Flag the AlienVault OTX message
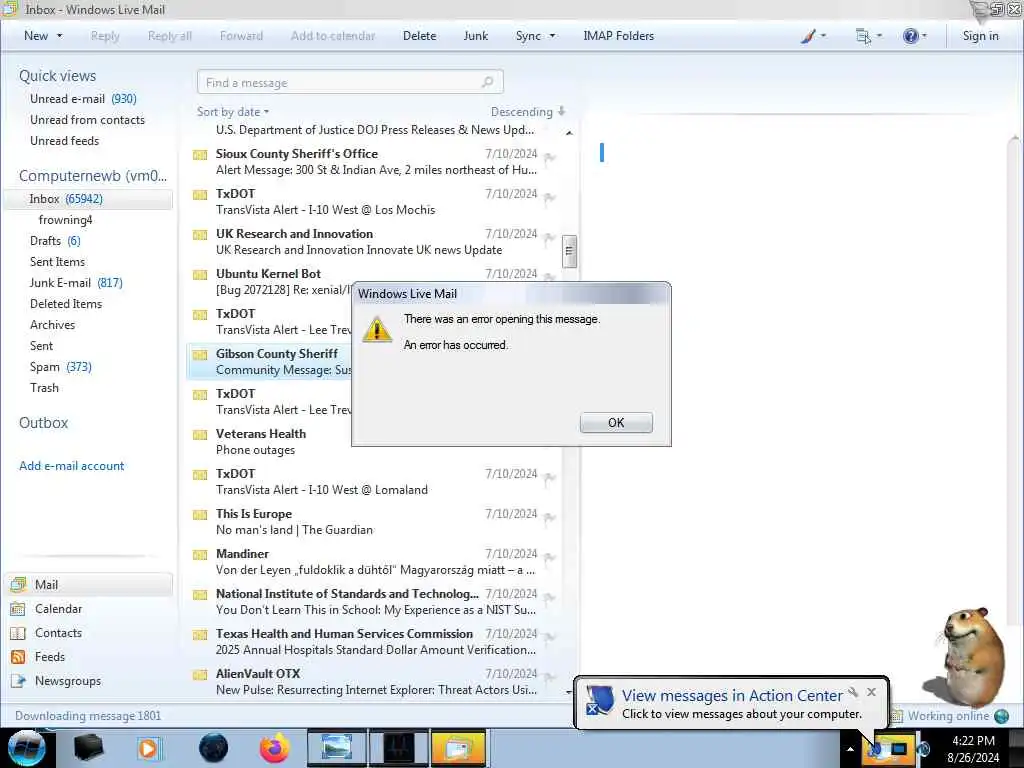The image size is (1024, 768). [x=550, y=677]
